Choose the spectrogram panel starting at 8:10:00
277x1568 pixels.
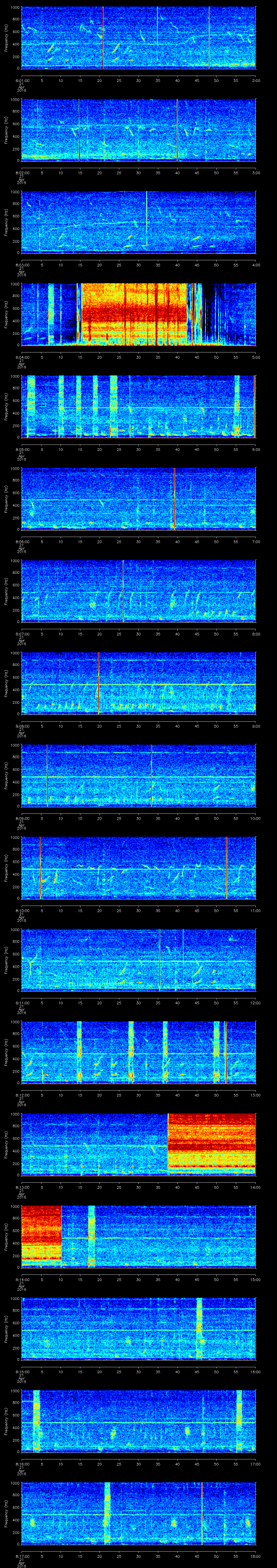(x=138, y=868)
